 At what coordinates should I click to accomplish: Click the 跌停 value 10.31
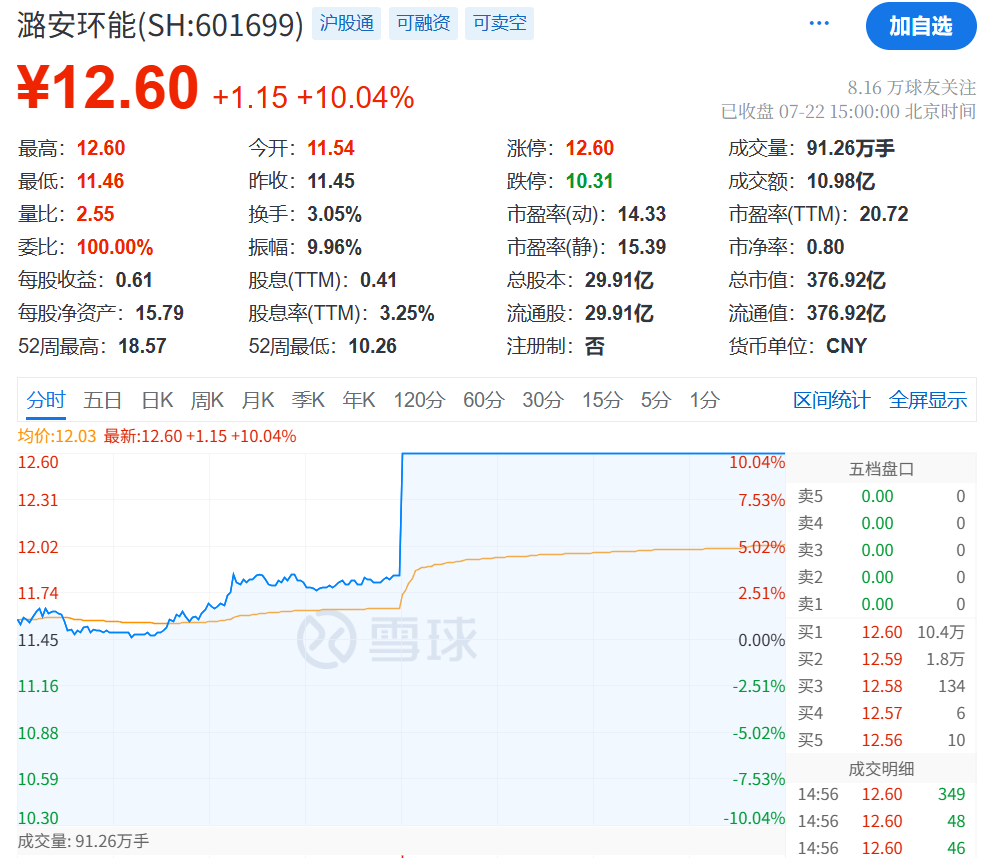[590, 181]
